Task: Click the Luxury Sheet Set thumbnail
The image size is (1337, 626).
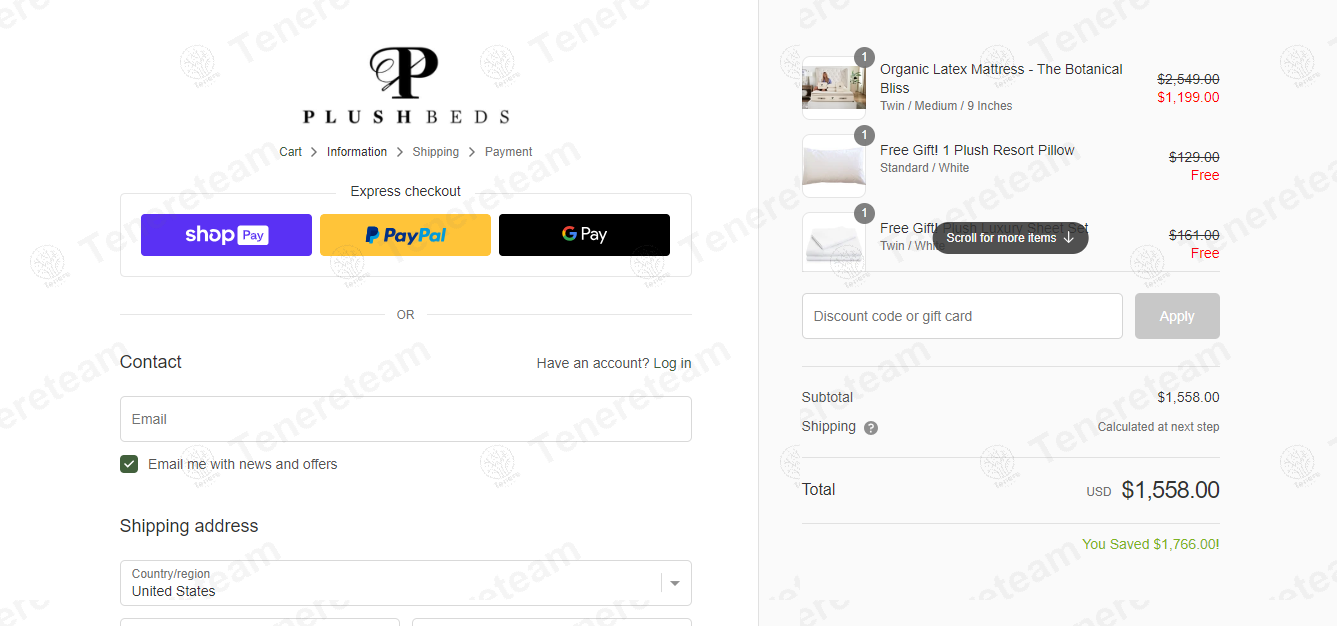Action: (834, 241)
